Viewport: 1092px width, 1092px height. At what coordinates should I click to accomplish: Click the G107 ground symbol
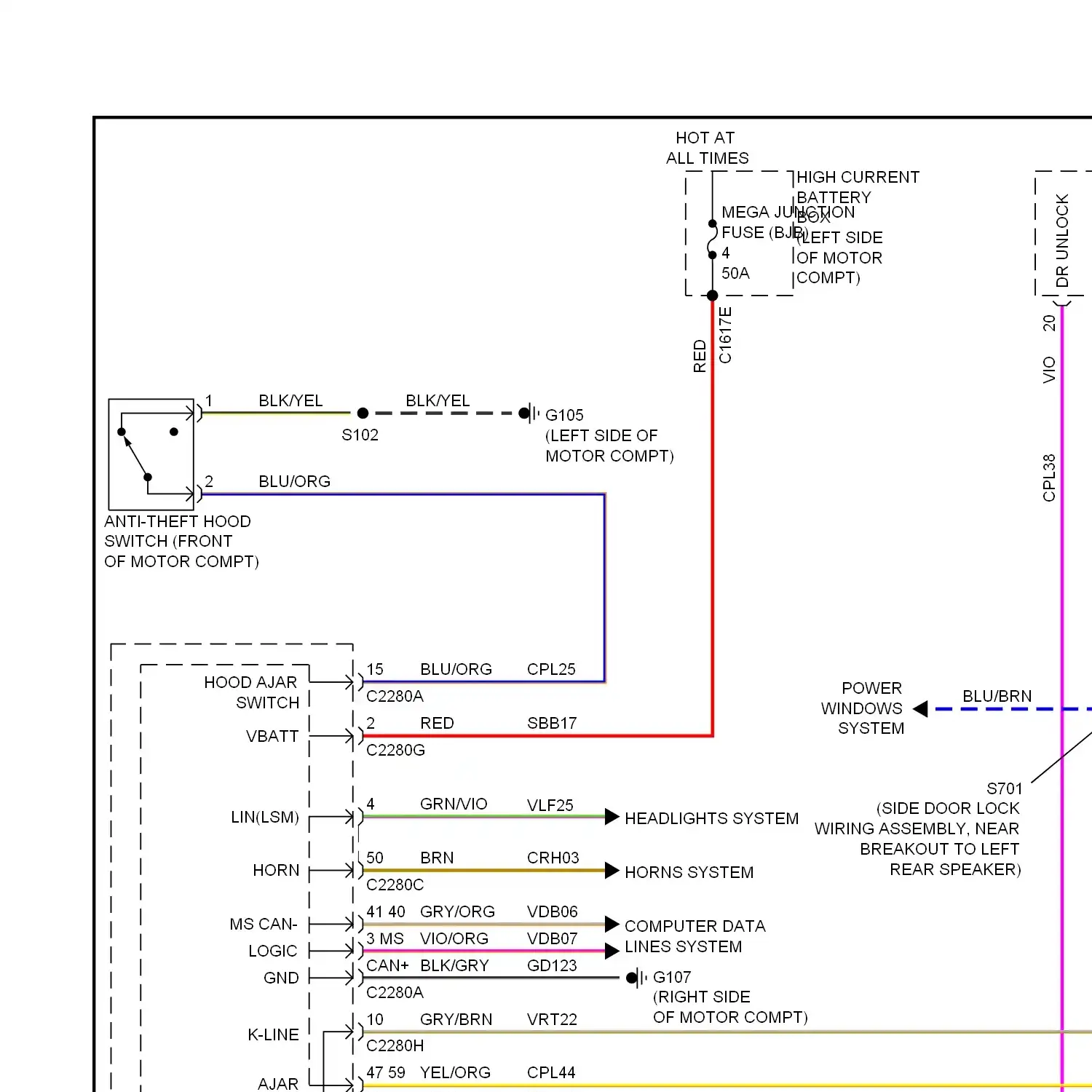pos(637,978)
